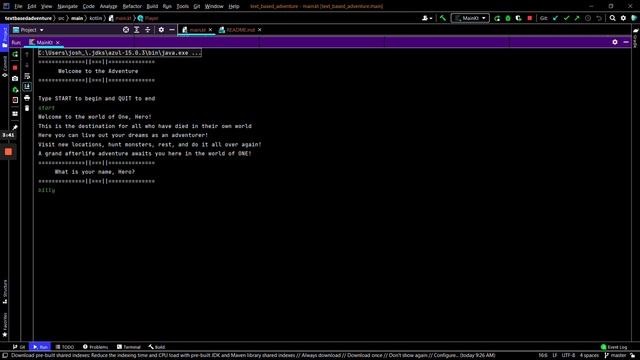640x360 pixels.
Task: Toggle the Project tool window sidebar button
Action: [4, 38]
